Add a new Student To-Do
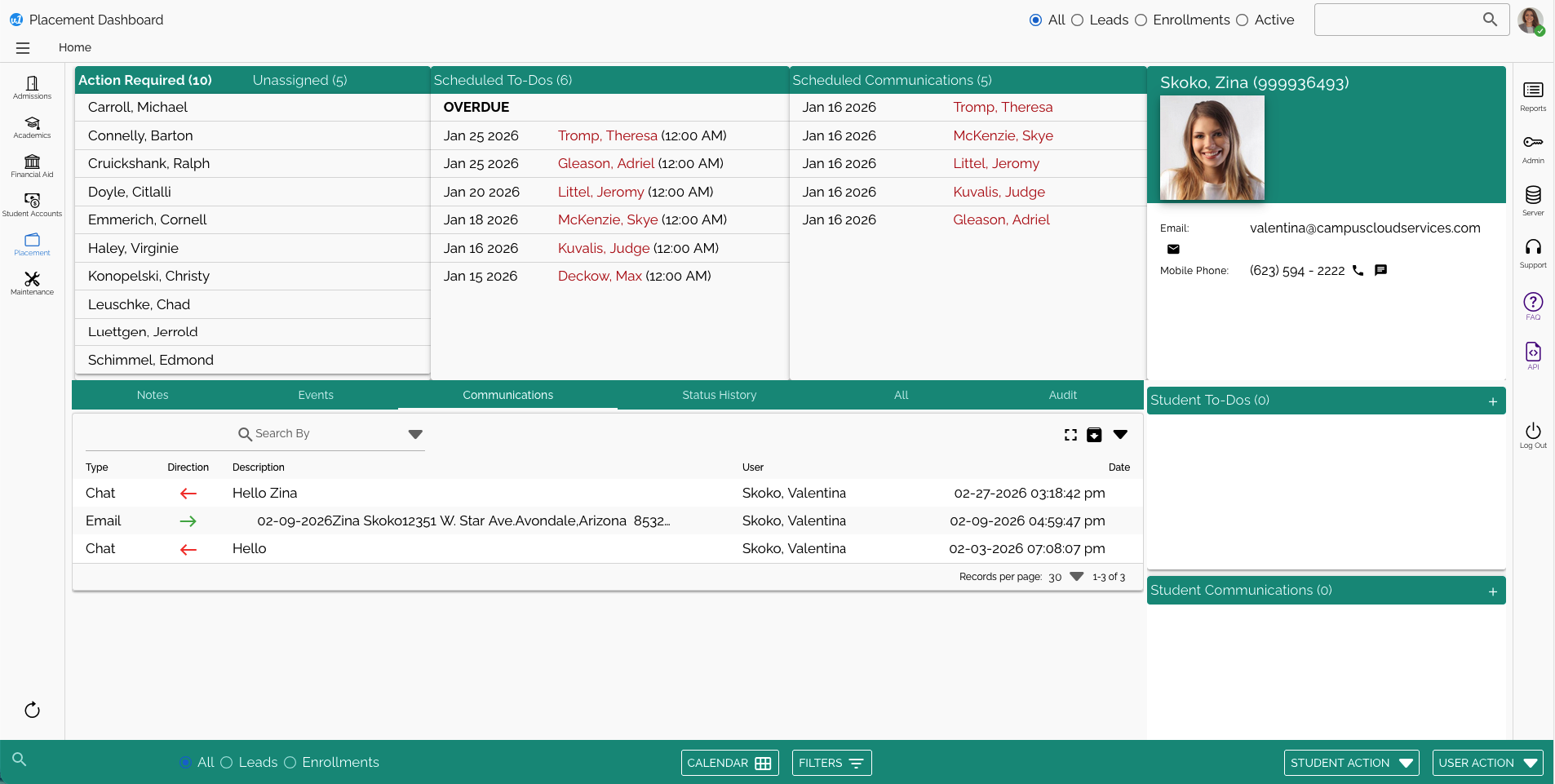The width and height of the screenshot is (1555, 784). point(1492,401)
